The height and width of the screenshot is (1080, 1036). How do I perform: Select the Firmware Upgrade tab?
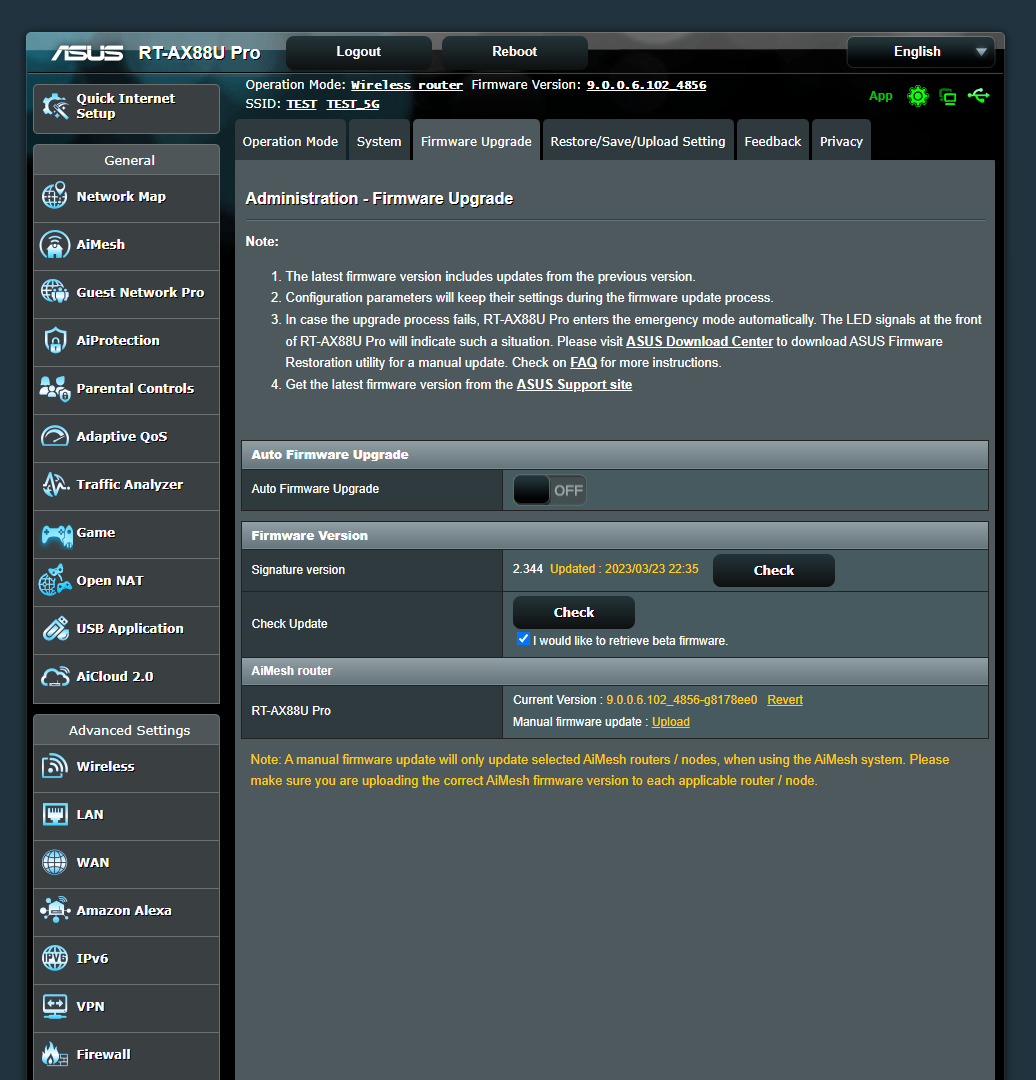tap(476, 141)
